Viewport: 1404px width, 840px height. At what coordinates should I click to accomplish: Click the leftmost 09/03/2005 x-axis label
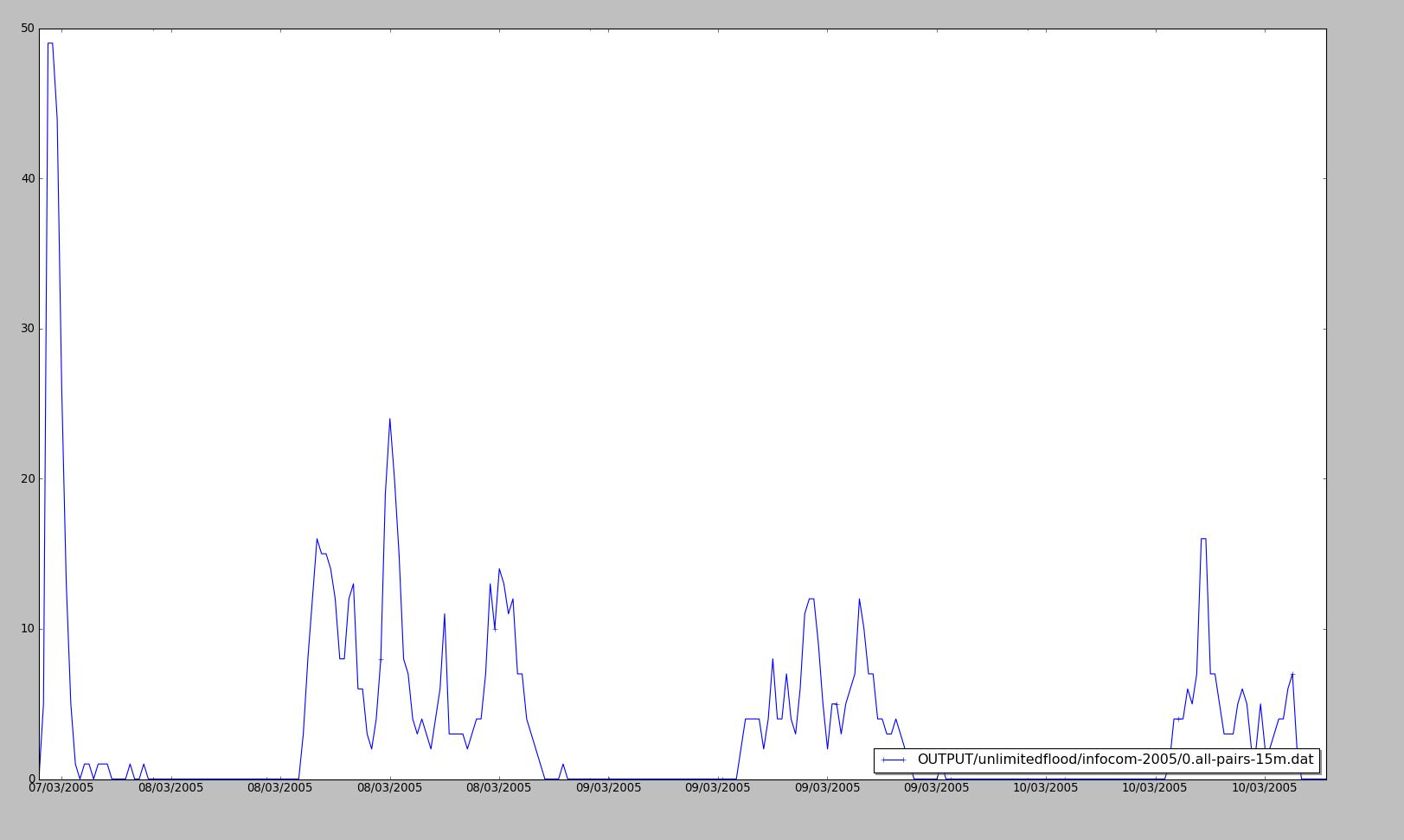coord(608,788)
